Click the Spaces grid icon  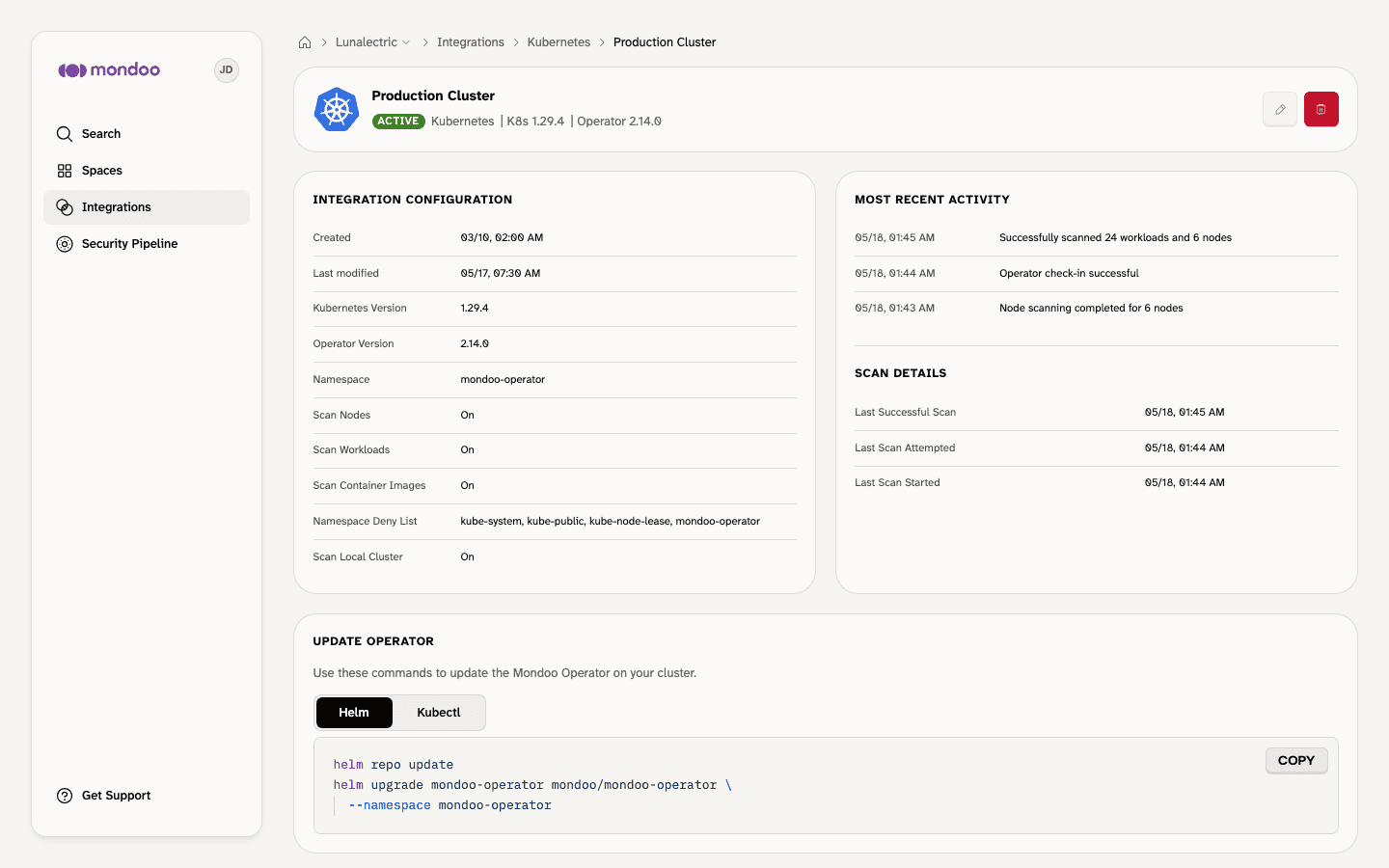click(x=65, y=171)
